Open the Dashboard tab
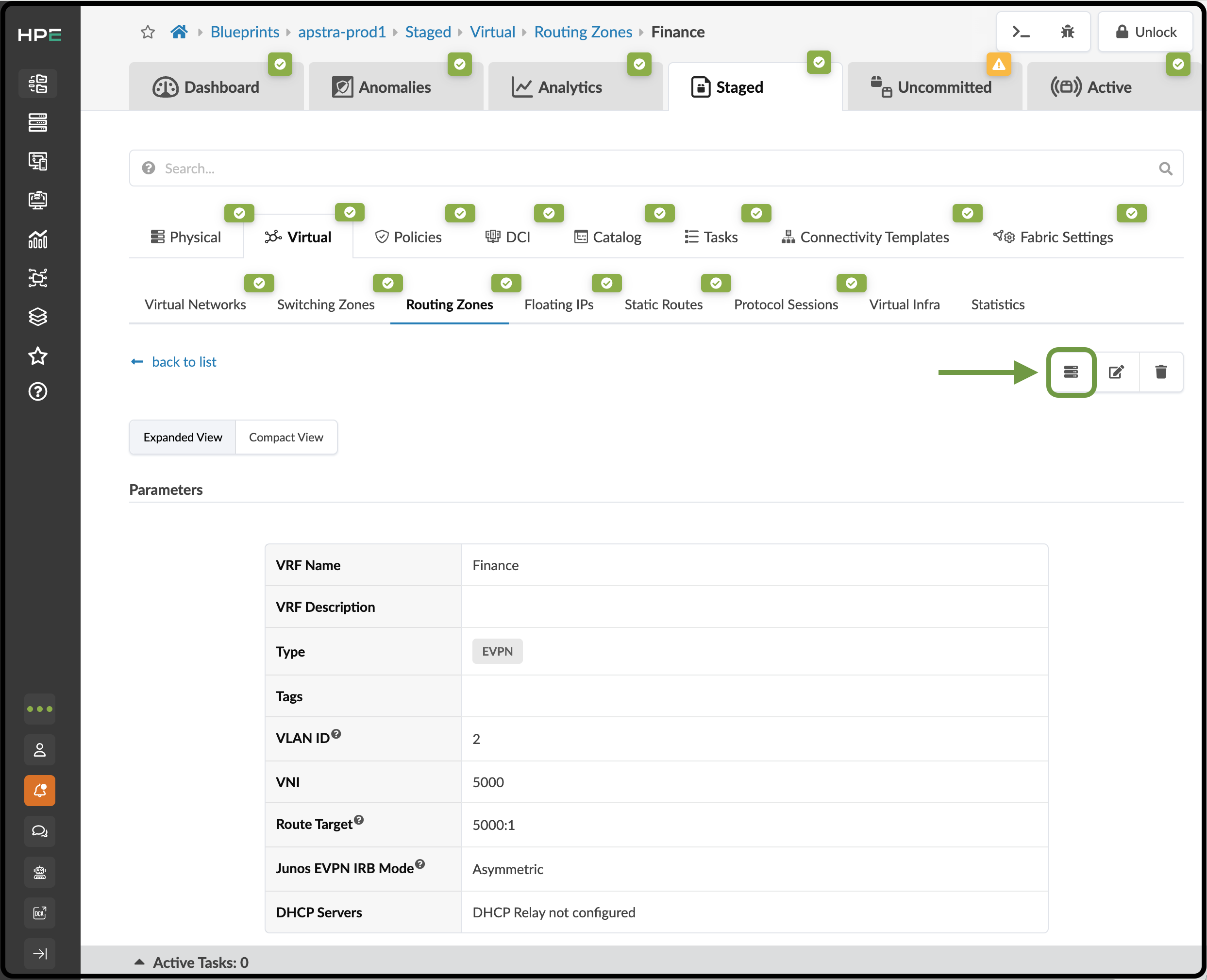This screenshot has width=1207, height=980. tap(216, 87)
